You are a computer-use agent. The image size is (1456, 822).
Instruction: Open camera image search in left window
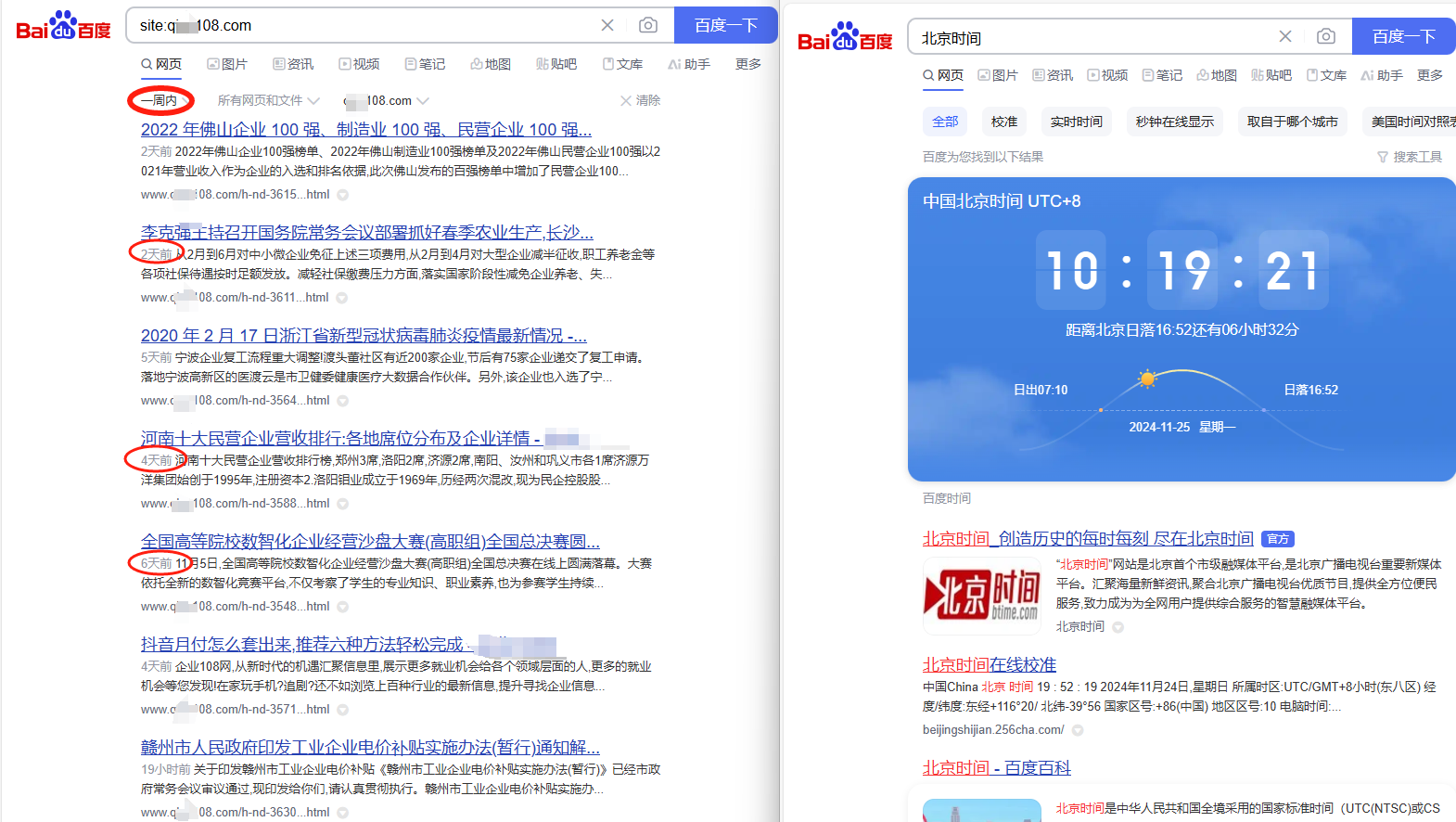[x=648, y=25]
